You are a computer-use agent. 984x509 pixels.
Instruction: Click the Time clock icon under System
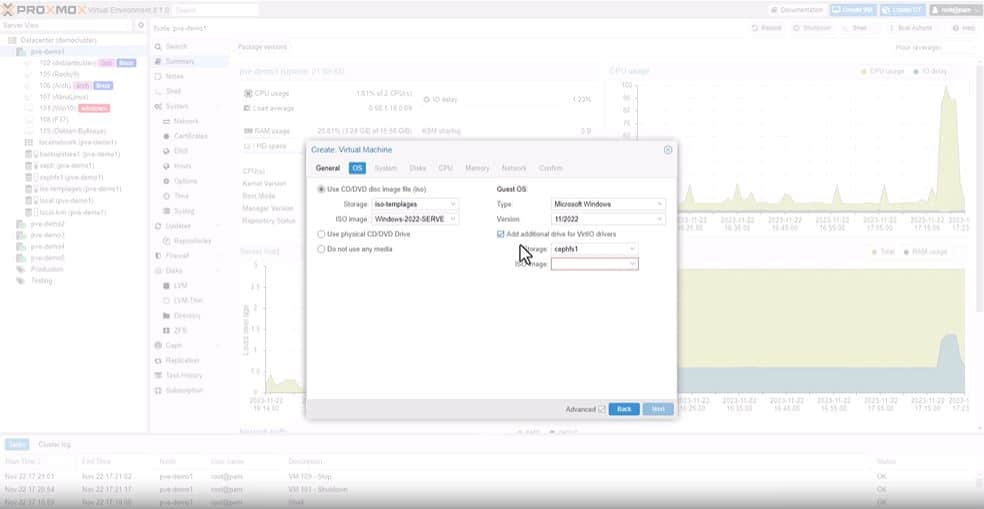click(x=166, y=196)
